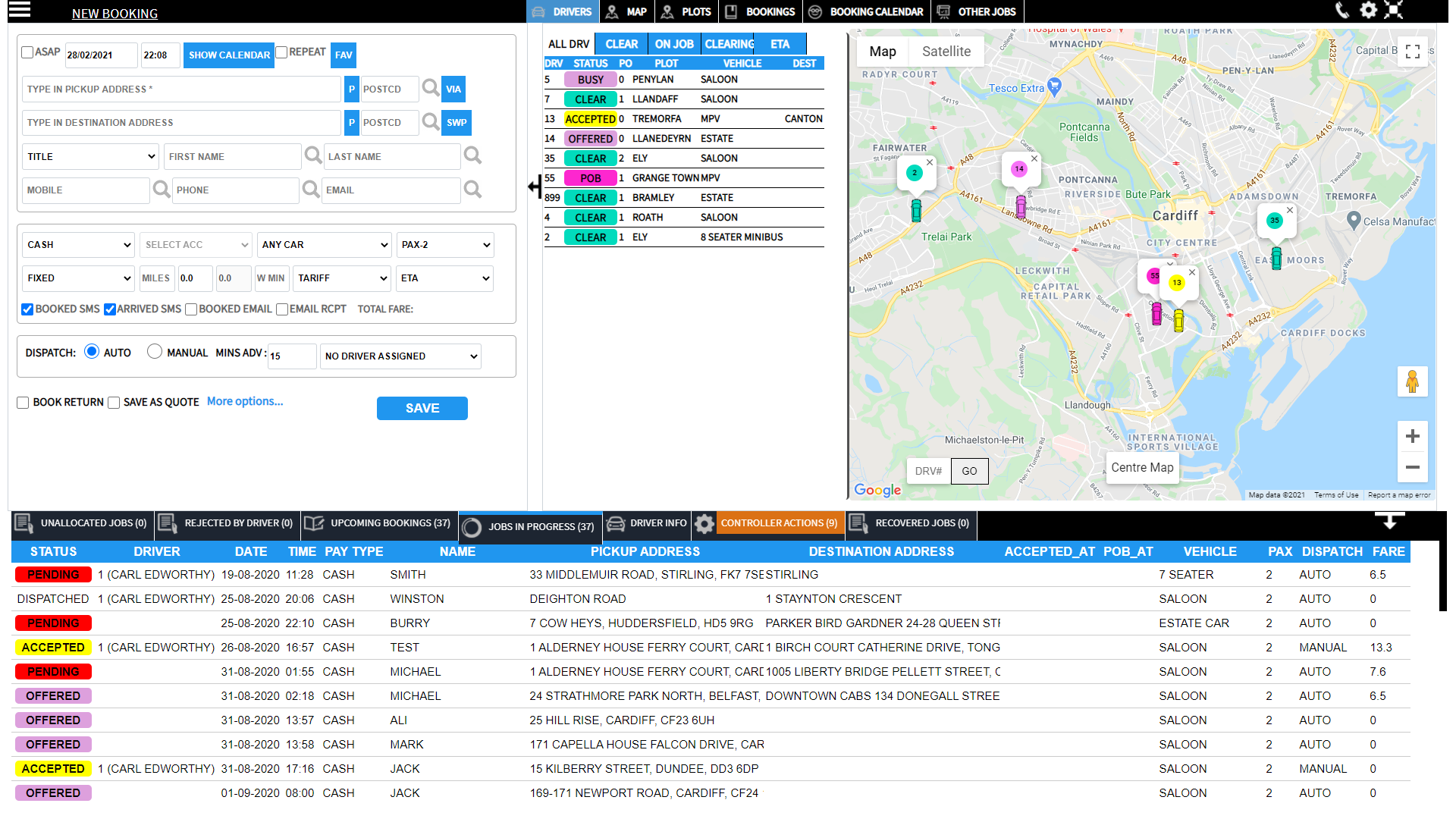Search pickup postcode with magnifier icon
1456x819 pixels.
point(431,88)
